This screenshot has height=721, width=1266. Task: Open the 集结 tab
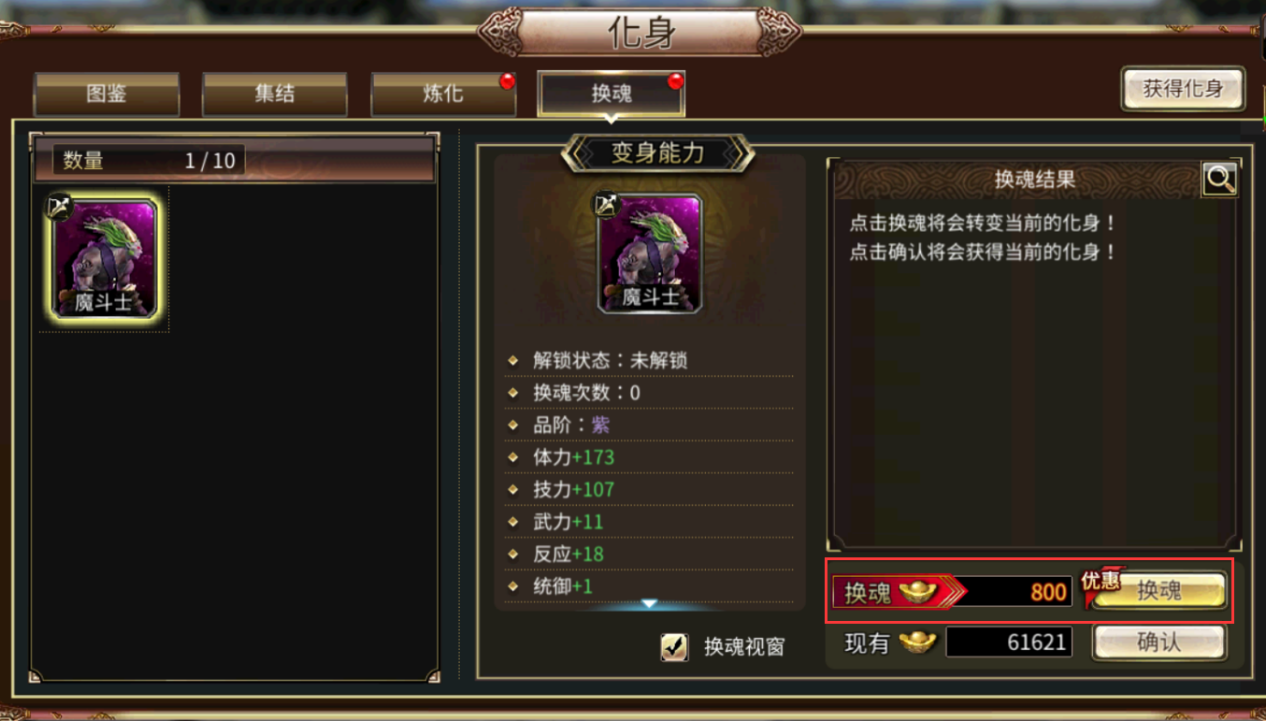point(275,94)
